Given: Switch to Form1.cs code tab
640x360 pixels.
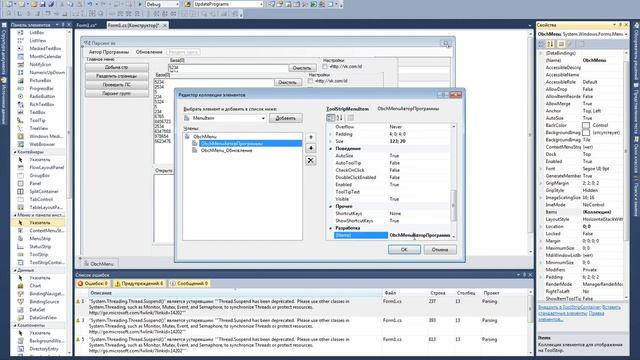Looking at the screenshot, I should click(87, 25).
